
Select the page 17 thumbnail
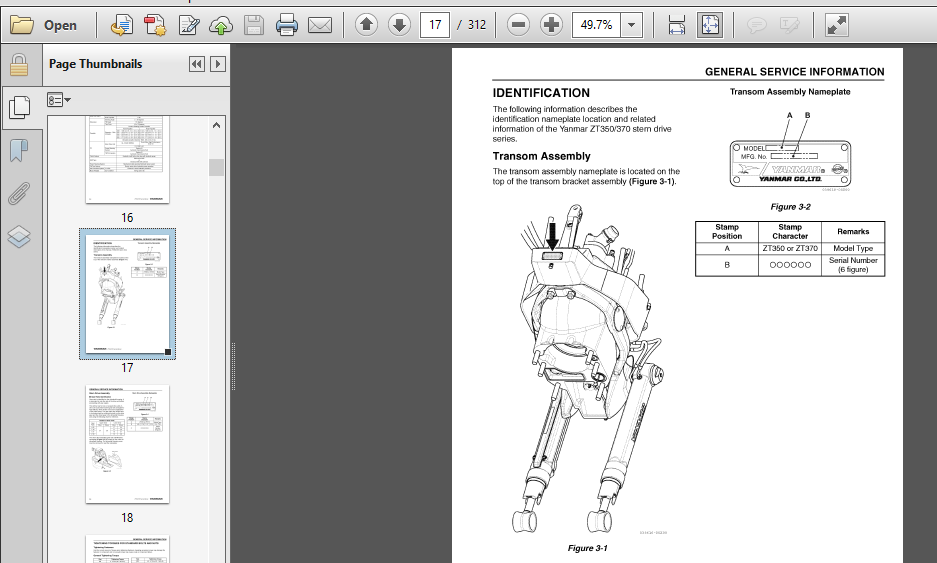[x=127, y=293]
